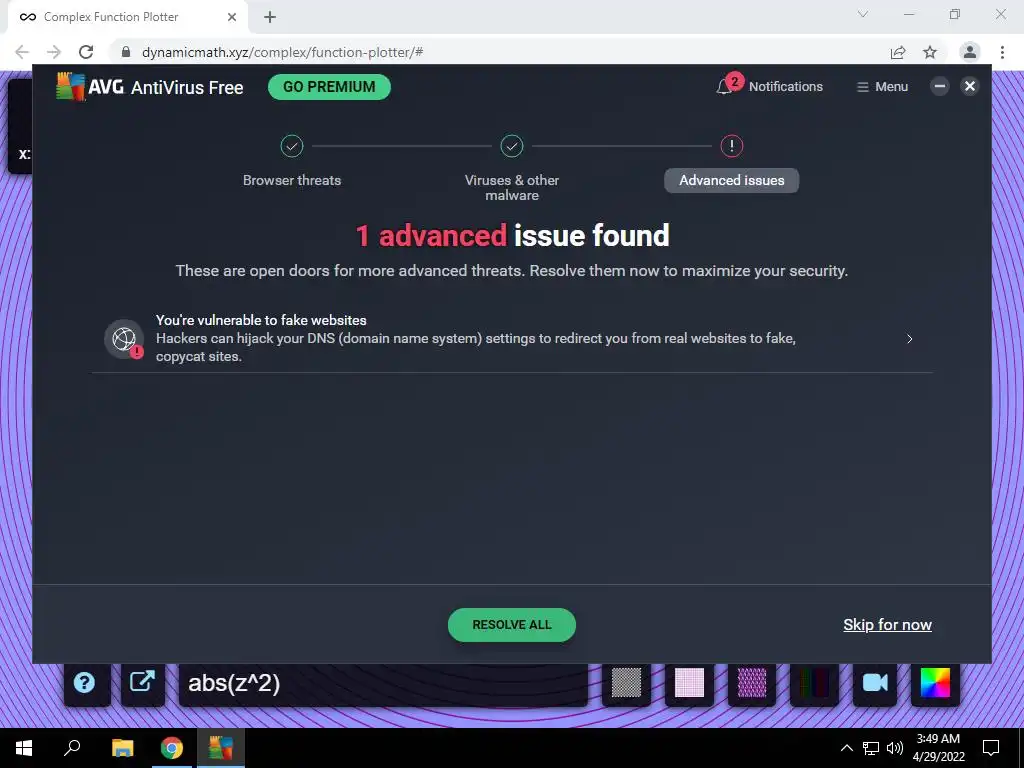Open a new Chrome tab
This screenshot has height=768, width=1024.
[x=270, y=17]
